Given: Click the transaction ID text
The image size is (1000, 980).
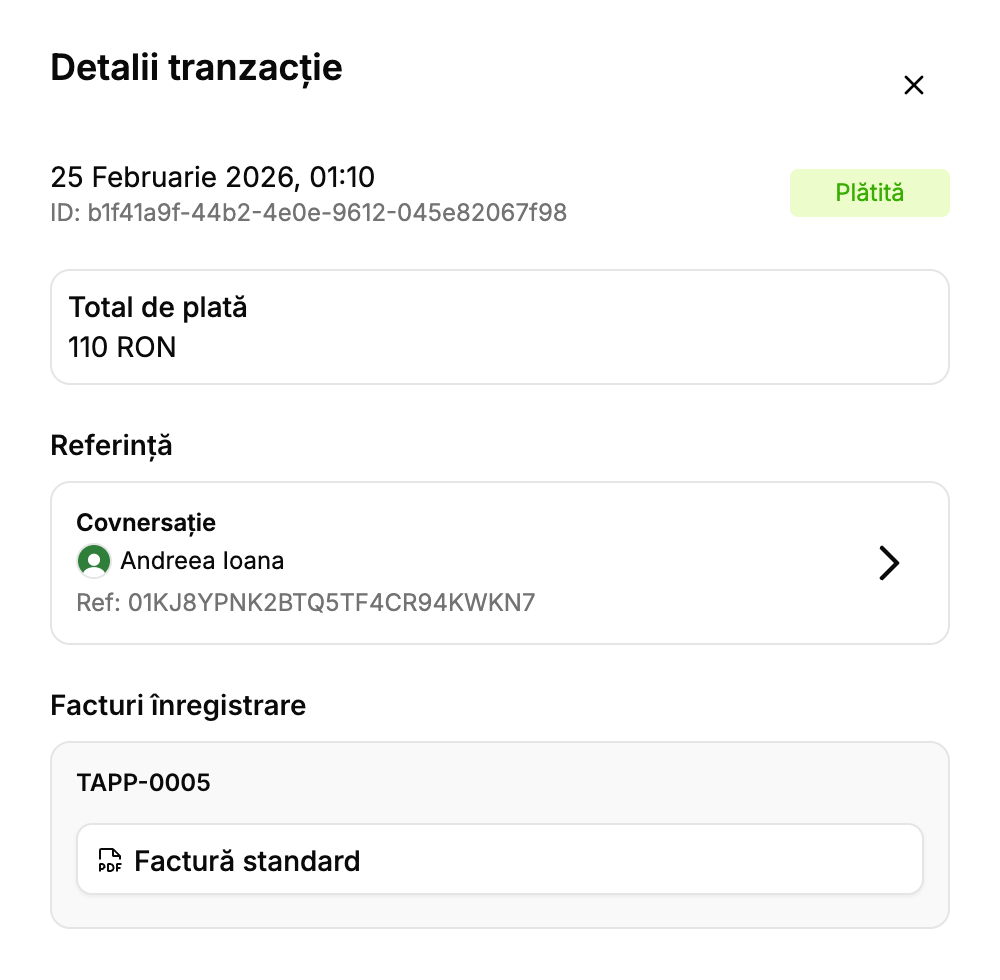Looking at the screenshot, I should (x=307, y=213).
